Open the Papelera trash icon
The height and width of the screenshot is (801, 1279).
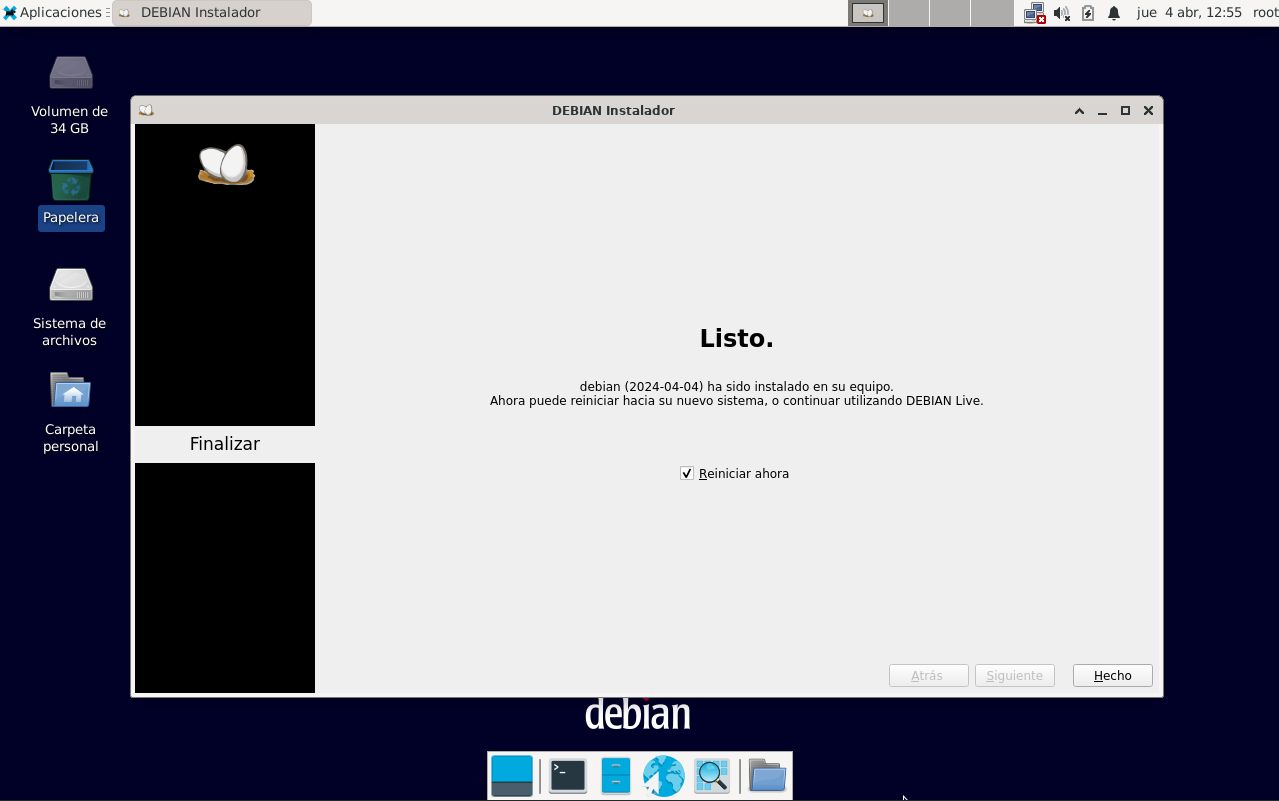tap(71, 181)
